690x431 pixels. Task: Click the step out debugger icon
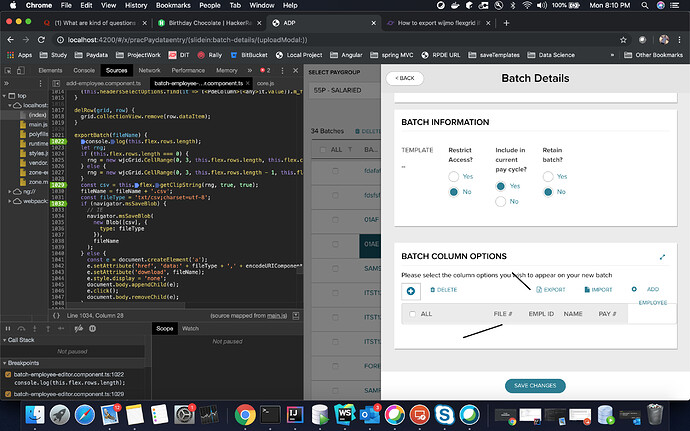tap(48, 328)
